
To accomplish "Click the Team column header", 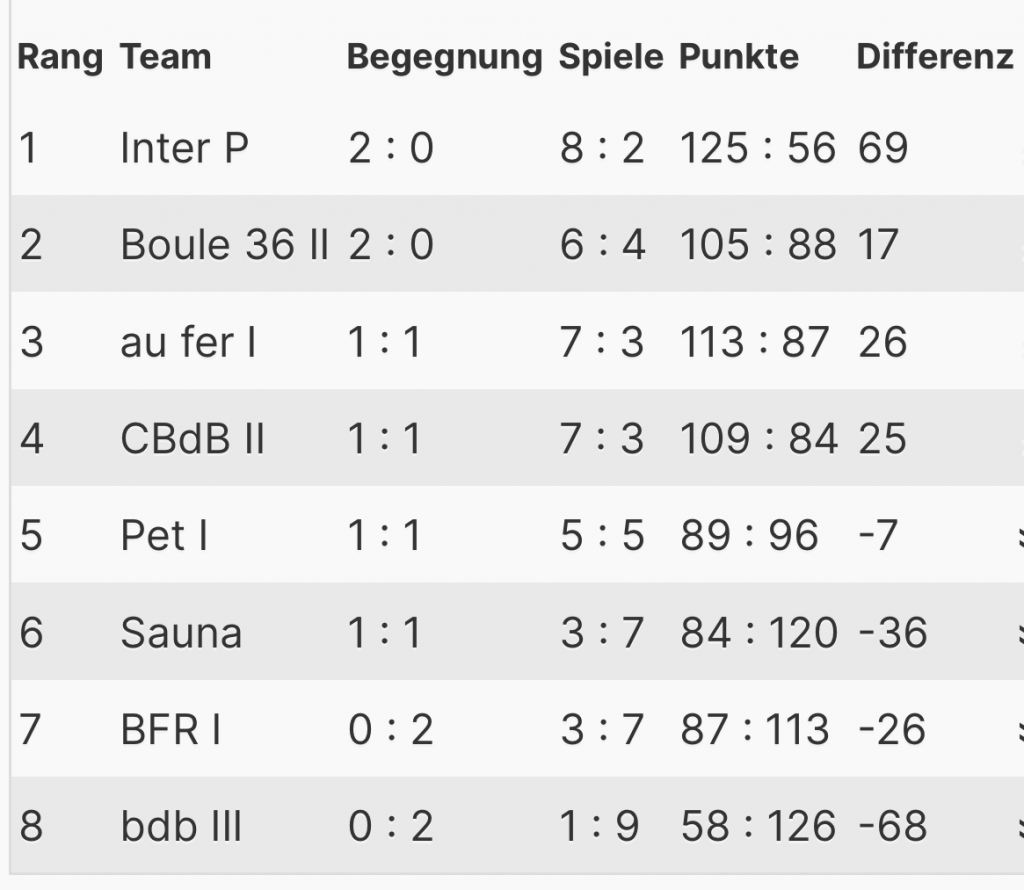I will pyautogui.click(x=166, y=57).
